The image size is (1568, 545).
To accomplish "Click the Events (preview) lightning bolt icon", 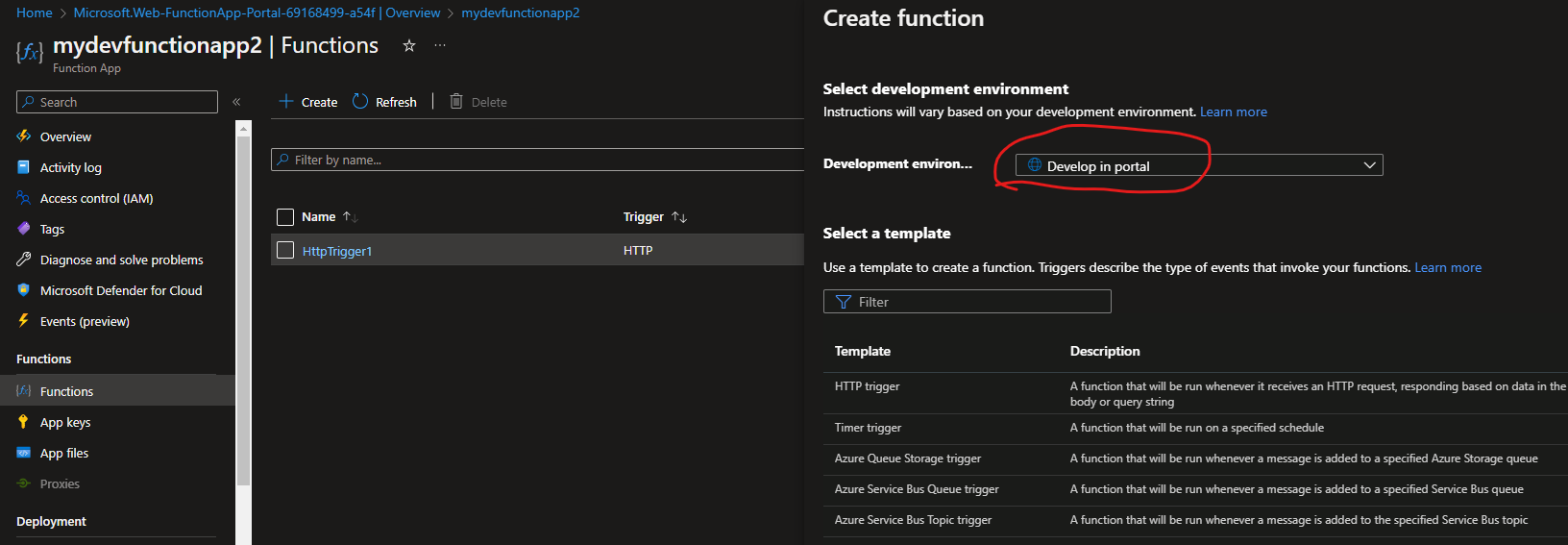I will 24,321.
